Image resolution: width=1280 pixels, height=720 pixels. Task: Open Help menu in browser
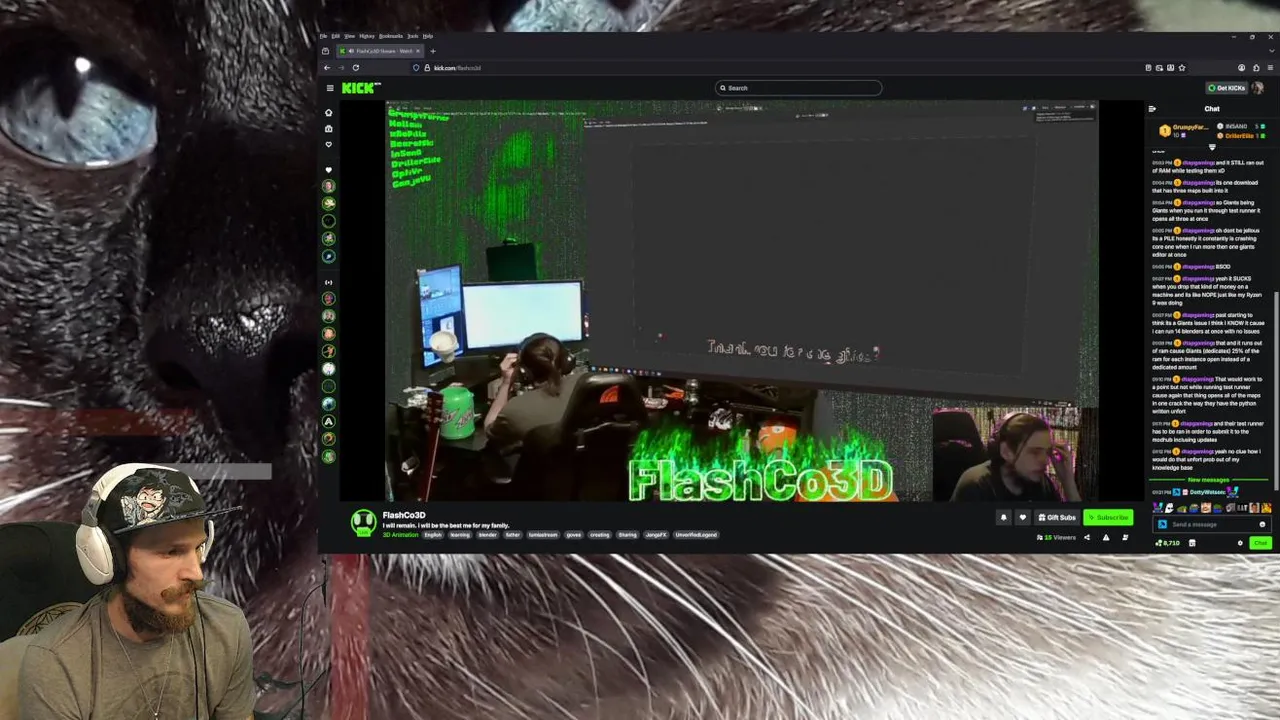coord(428,36)
